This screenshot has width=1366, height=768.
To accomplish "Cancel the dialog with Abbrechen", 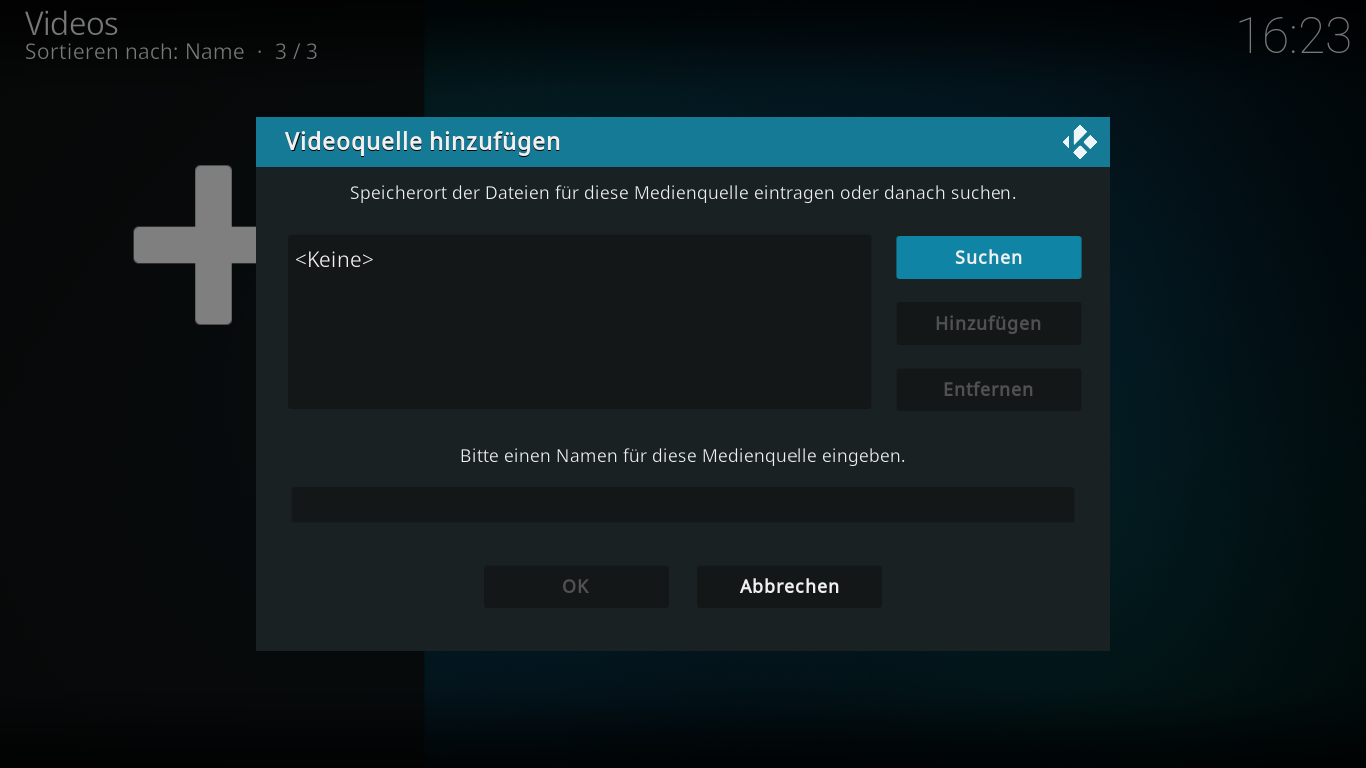I will [789, 586].
